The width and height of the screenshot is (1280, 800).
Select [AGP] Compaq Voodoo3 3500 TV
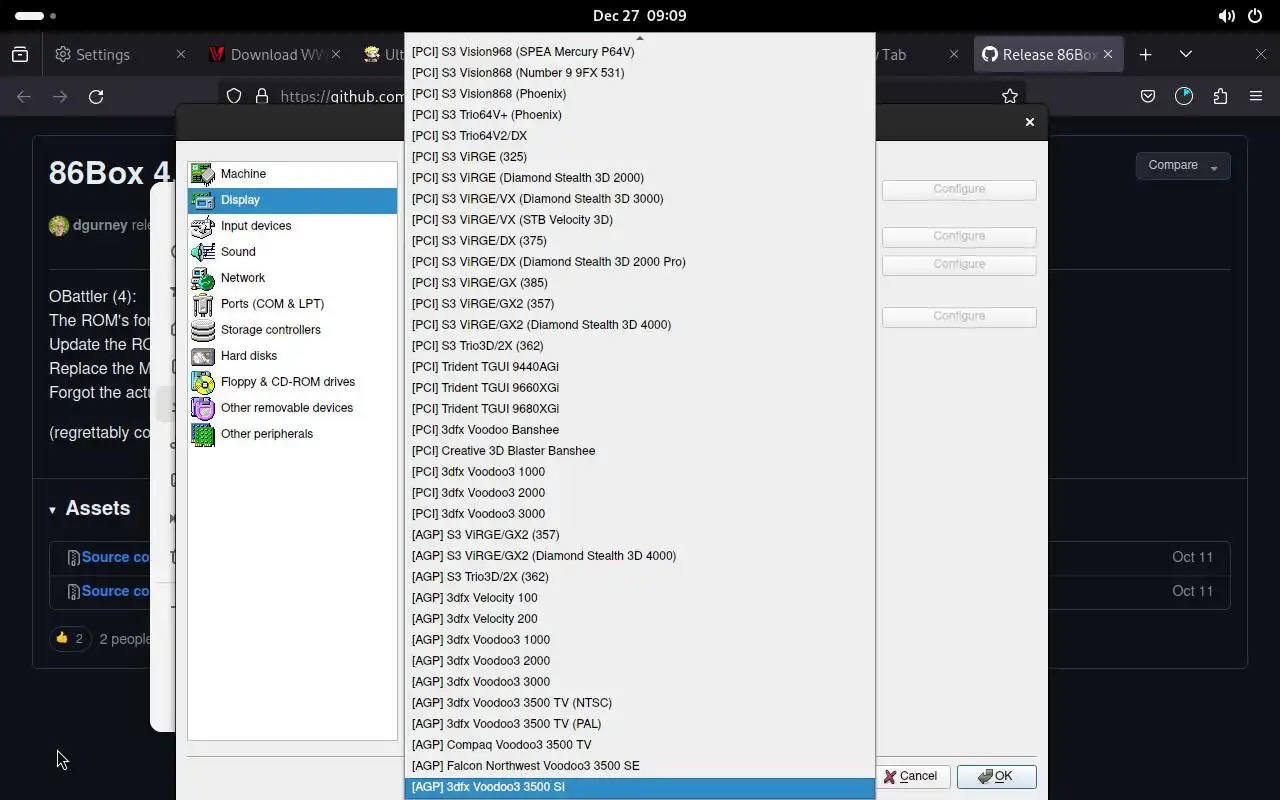640,745
